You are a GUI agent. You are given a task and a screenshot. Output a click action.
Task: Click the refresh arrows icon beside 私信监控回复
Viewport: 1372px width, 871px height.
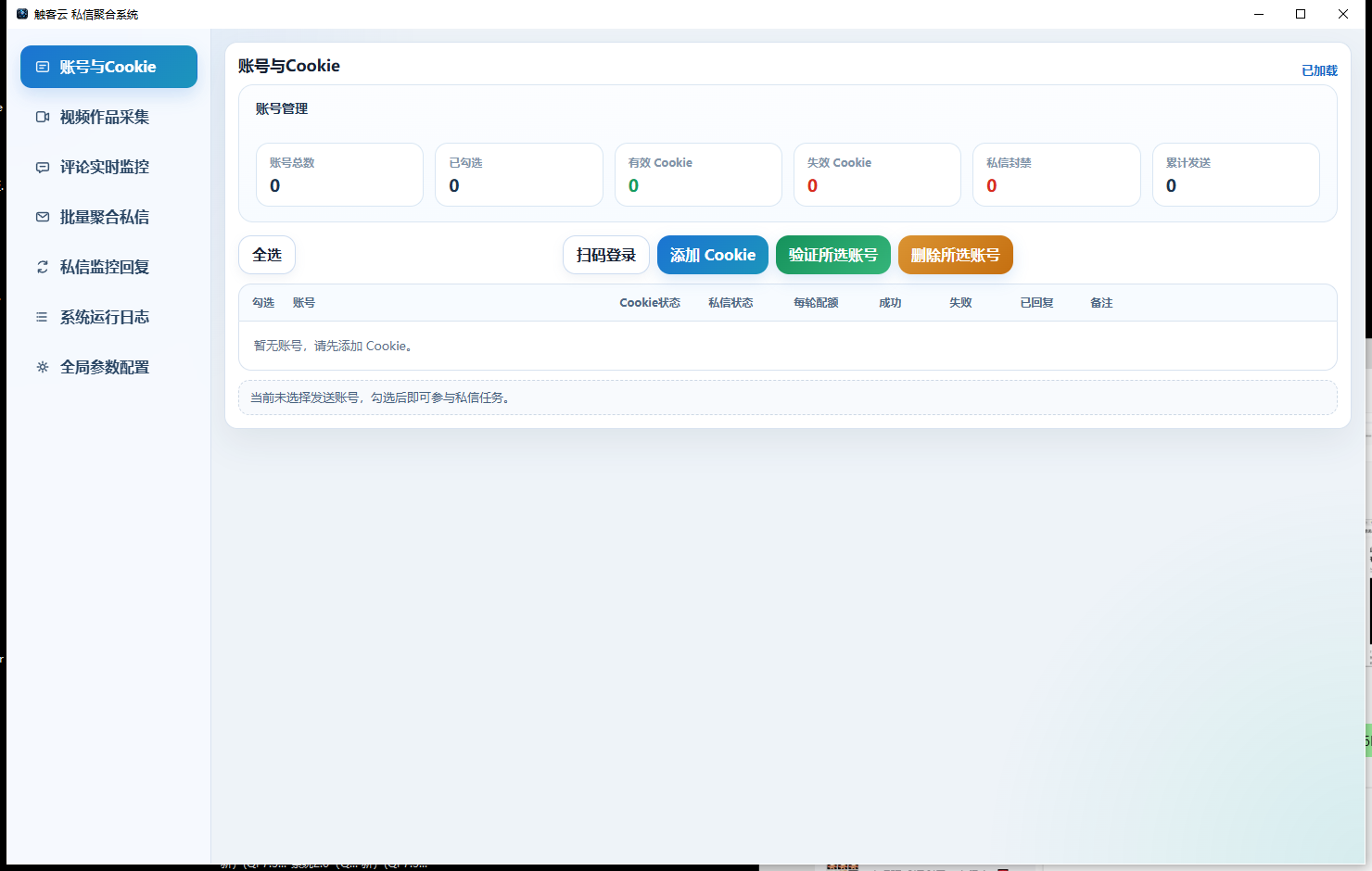[43, 267]
